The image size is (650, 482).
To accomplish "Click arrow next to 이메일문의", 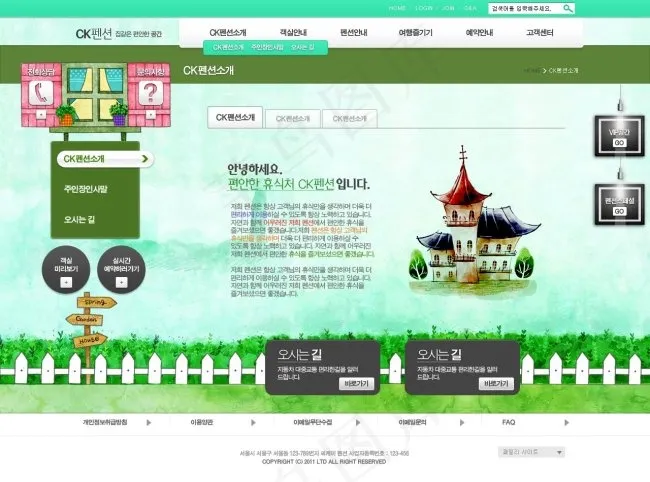I will tap(462, 423).
